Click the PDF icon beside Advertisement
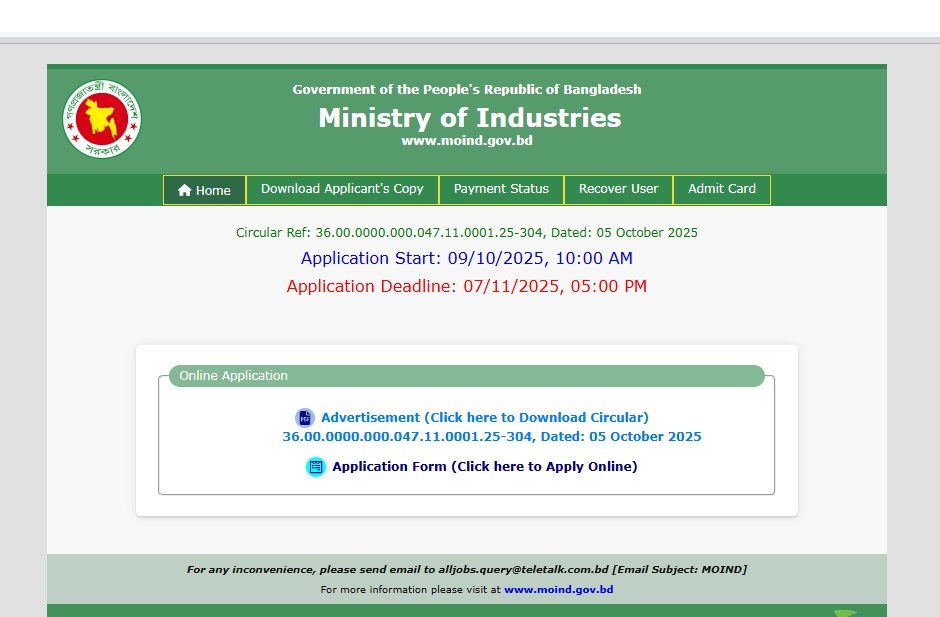The height and width of the screenshot is (617, 940). pos(305,418)
